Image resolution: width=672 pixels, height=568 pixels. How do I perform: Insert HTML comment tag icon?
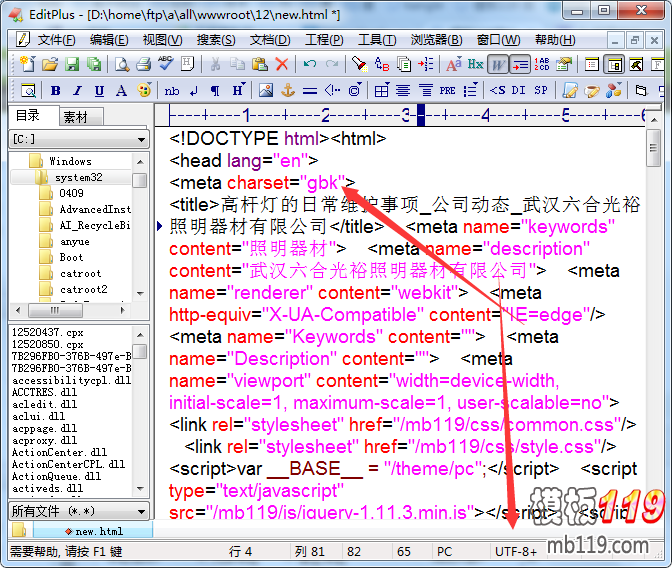332,90
